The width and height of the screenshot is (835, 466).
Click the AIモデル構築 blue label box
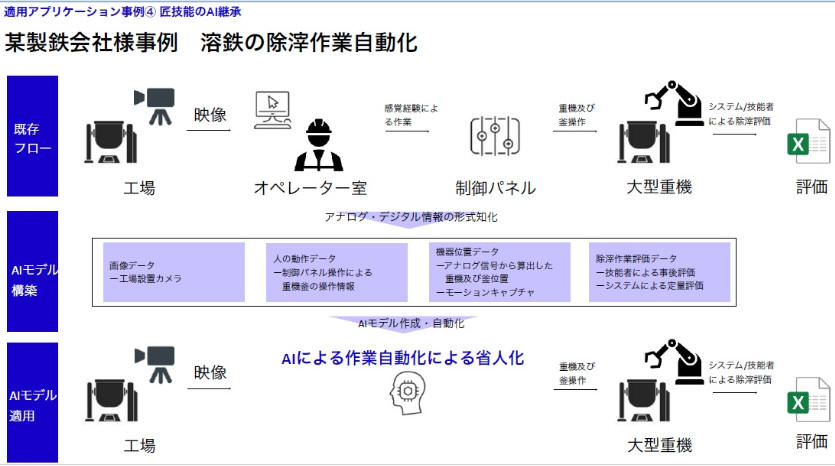click(x=32, y=271)
